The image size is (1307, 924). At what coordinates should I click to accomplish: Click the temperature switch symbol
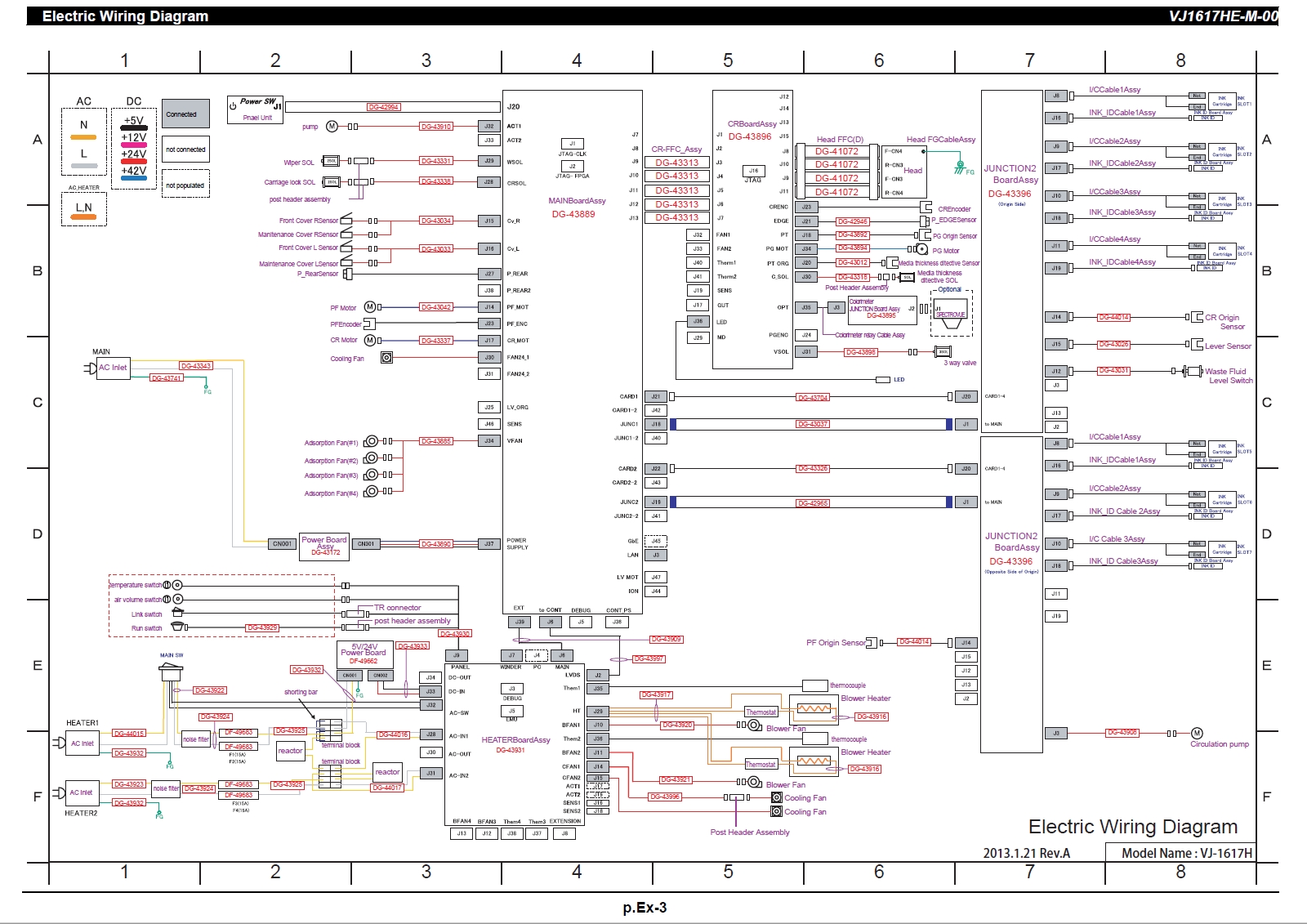click(x=172, y=585)
